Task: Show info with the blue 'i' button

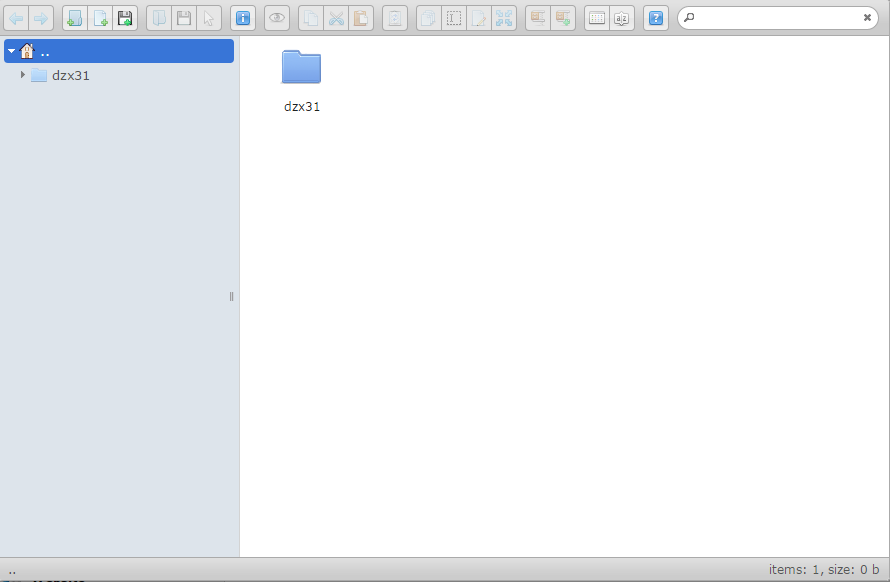Action: (243, 18)
